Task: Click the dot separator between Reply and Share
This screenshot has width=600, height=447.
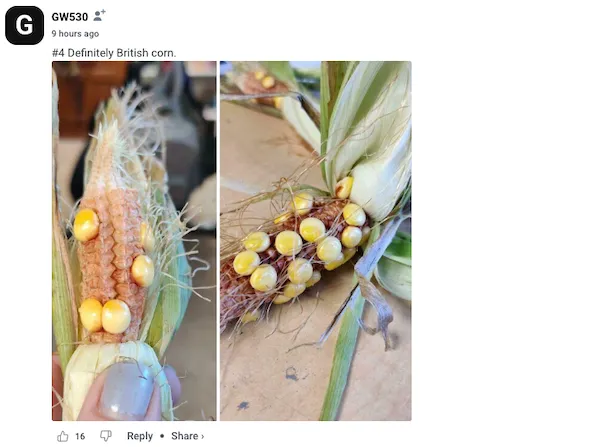Action: pos(162,436)
